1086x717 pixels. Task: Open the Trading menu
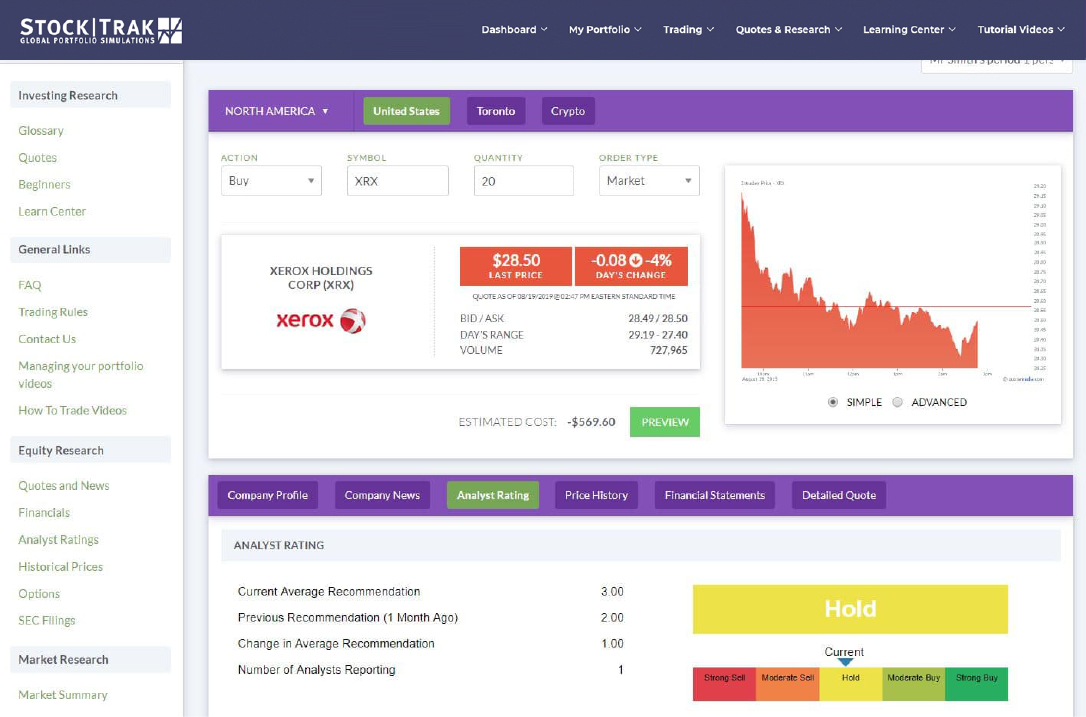pyautogui.click(x=688, y=30)
